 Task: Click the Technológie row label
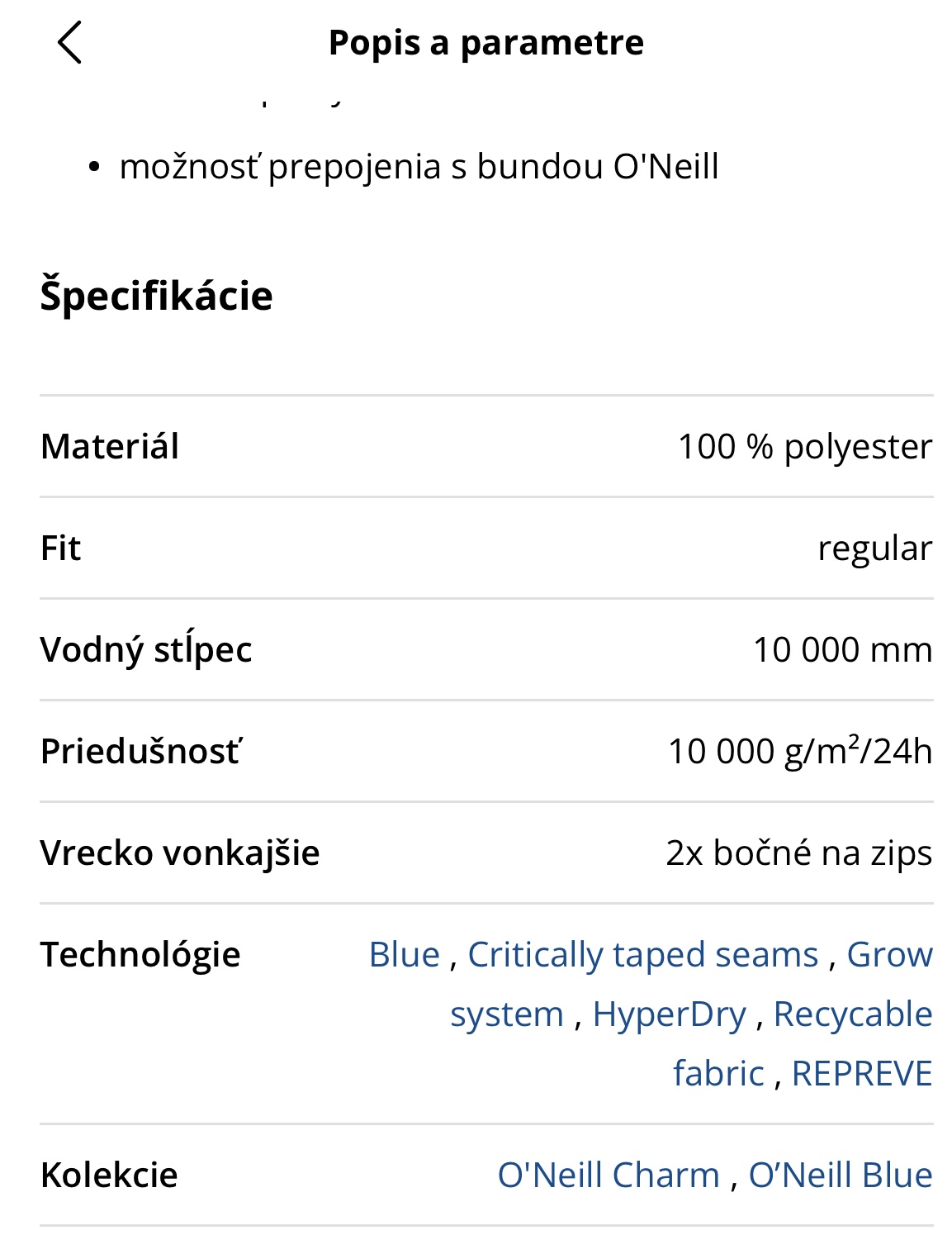[140, 954]
